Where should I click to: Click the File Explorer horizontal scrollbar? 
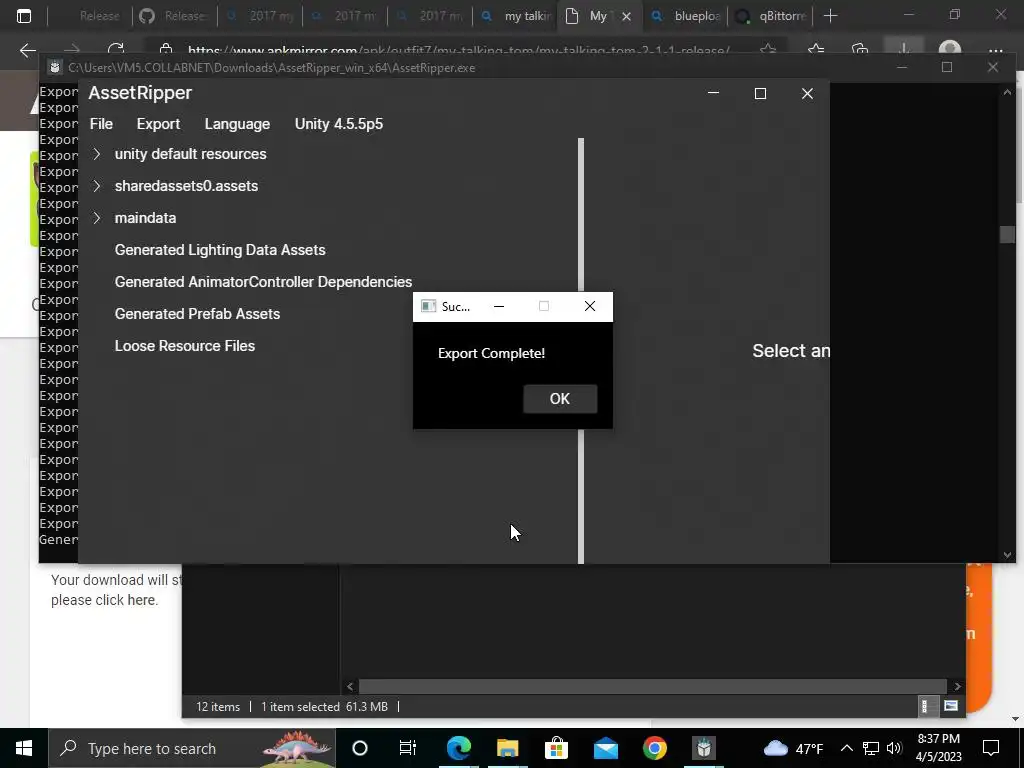pyautogui.click(x=652, y=686)
